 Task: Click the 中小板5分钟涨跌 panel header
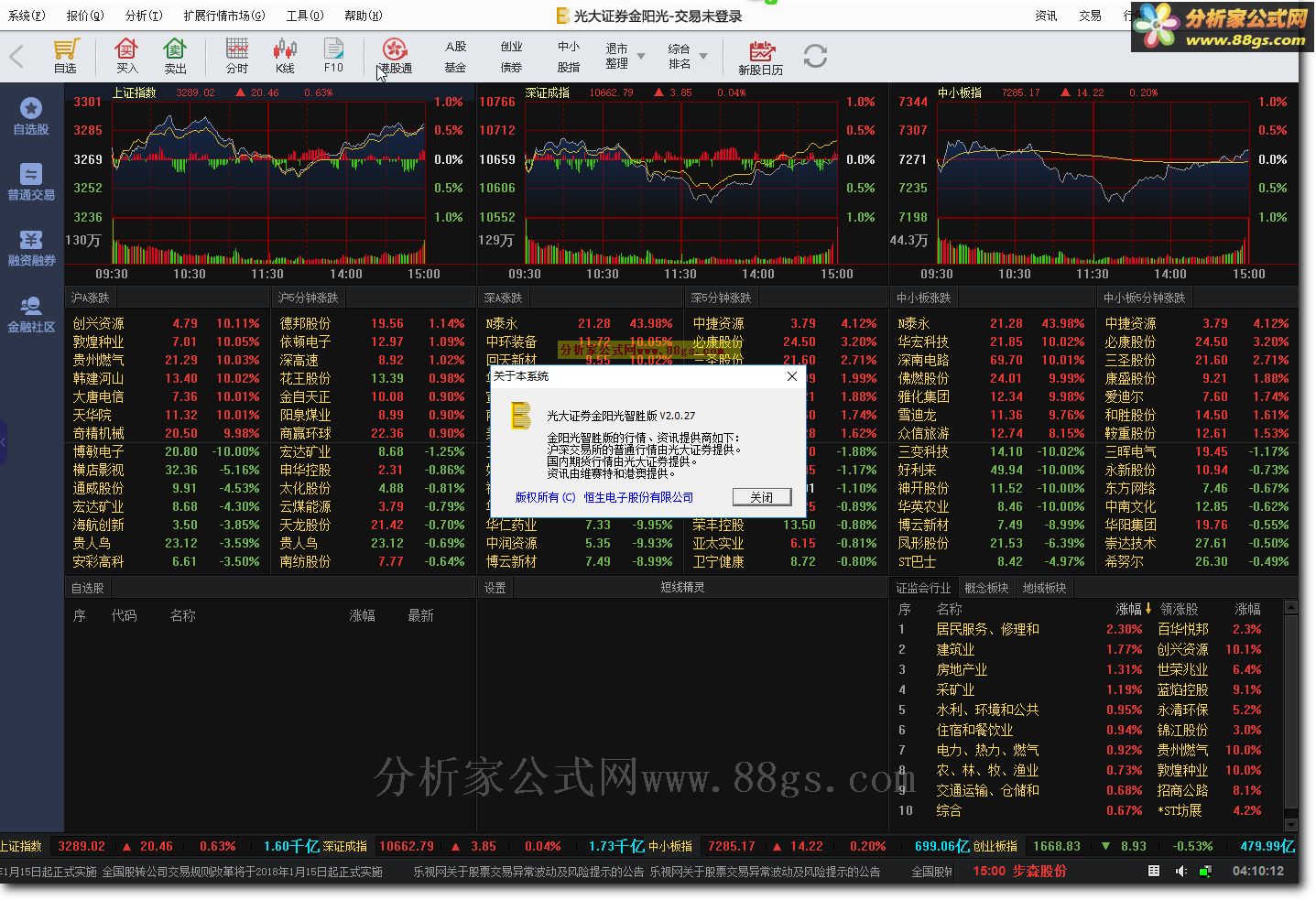coord(1144,298)
